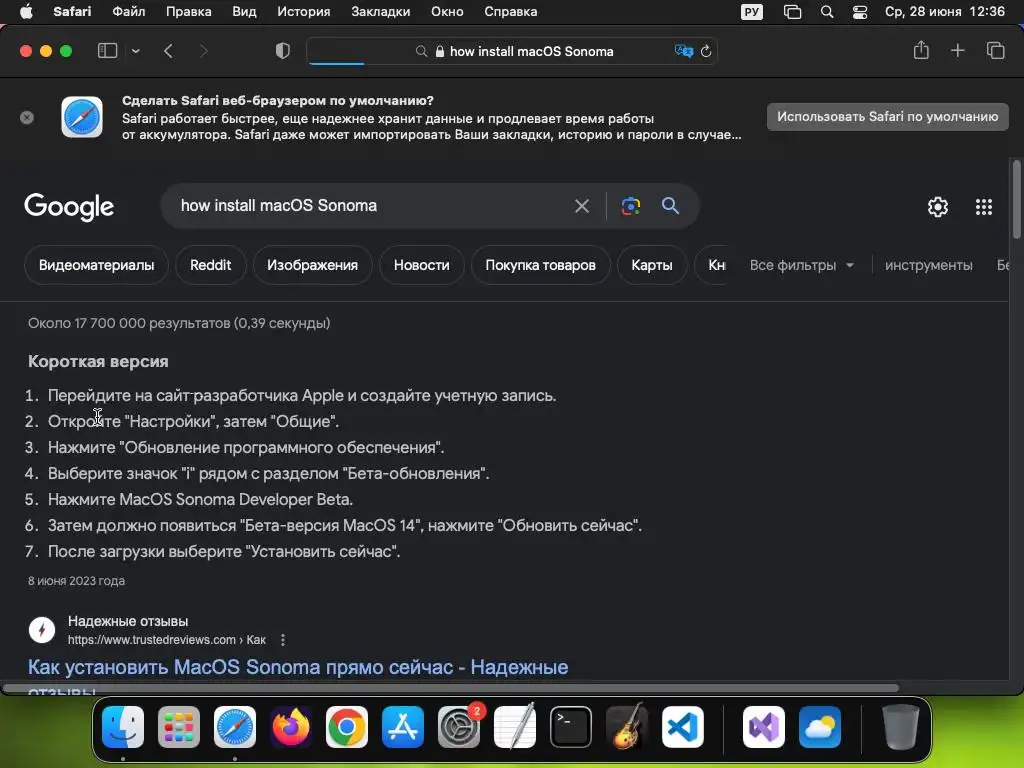
Task: Dismiss the default browser banner
Action: 27,118
